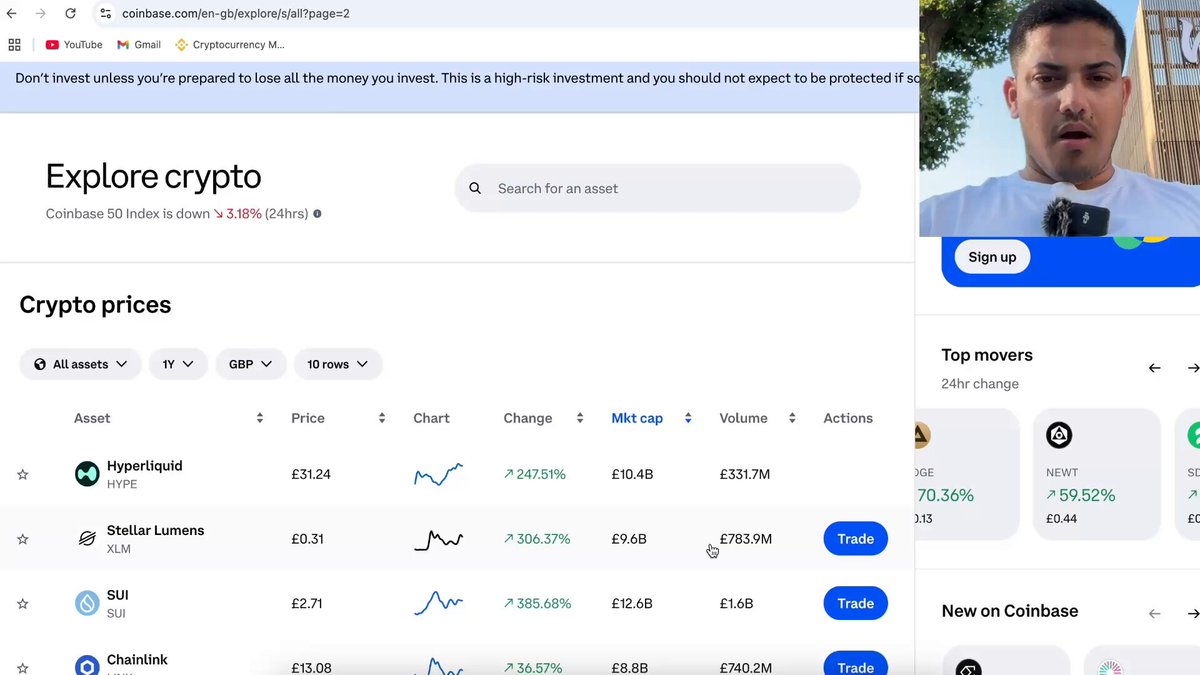Click Chainlink price £13.08
This screenshot has height=675, width=1200.
[x=311, y=668]
